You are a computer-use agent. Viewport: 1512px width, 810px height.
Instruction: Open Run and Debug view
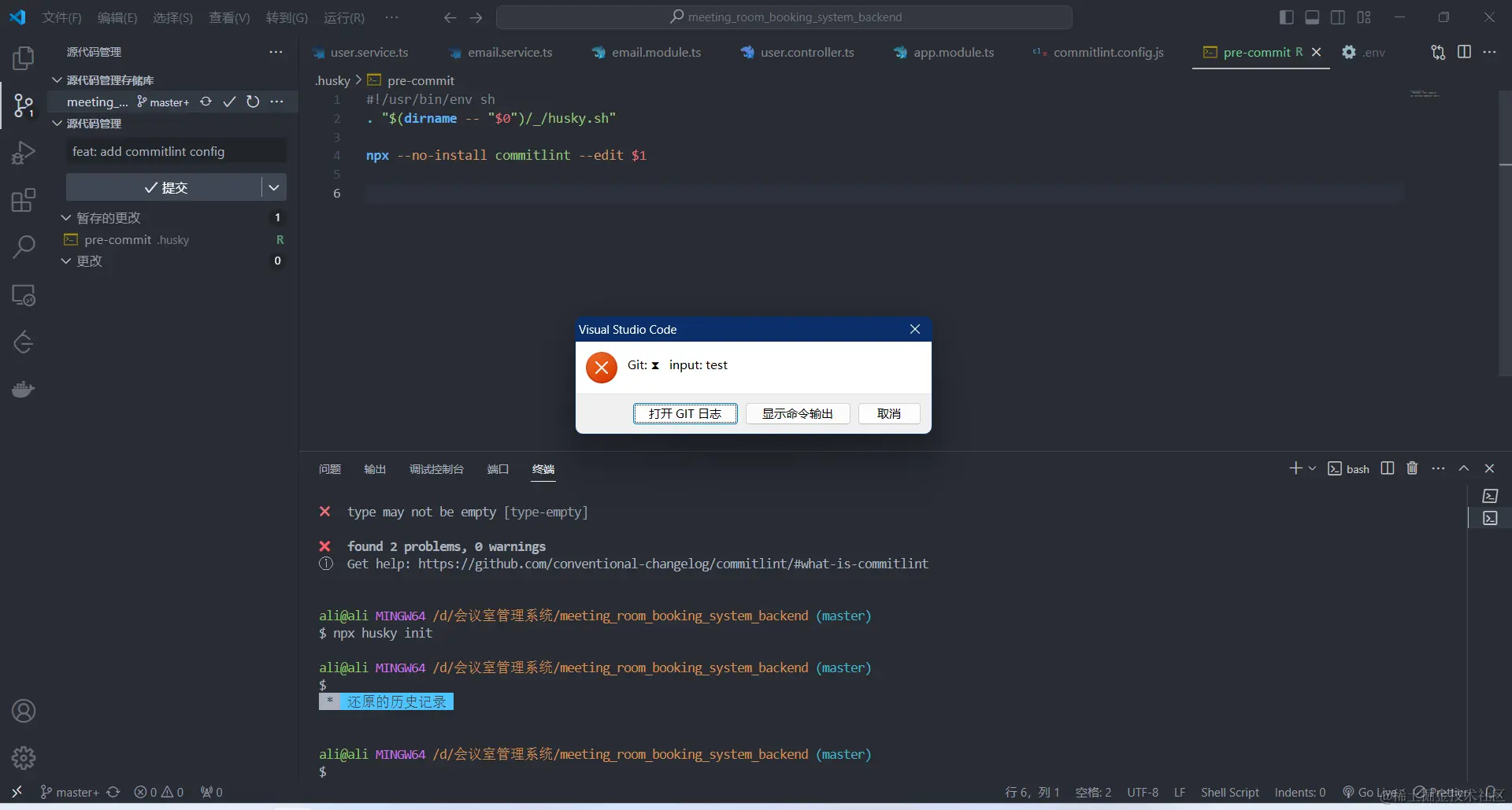coord(24,153)
